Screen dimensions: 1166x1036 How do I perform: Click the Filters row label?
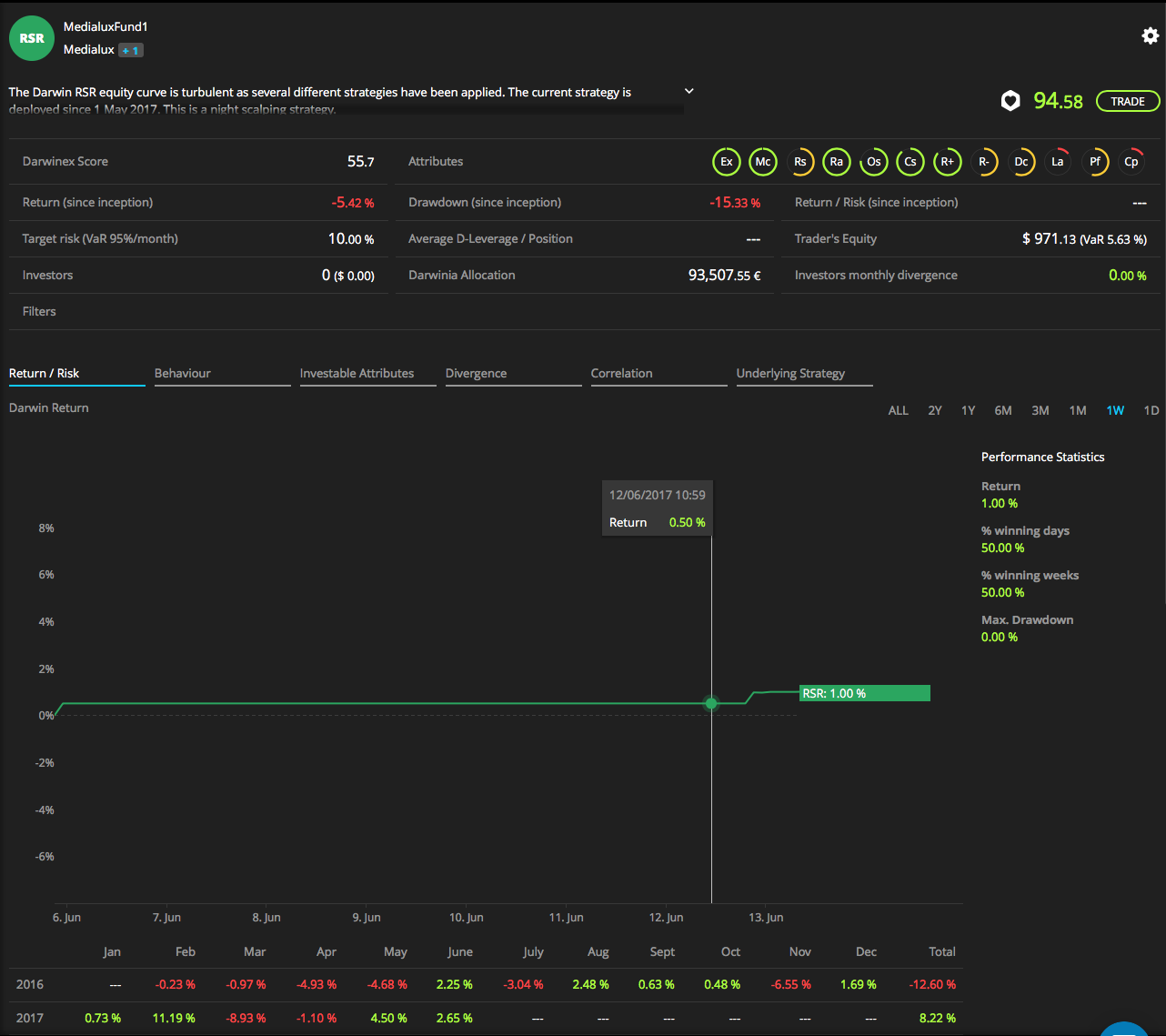(x=39, y=311)
